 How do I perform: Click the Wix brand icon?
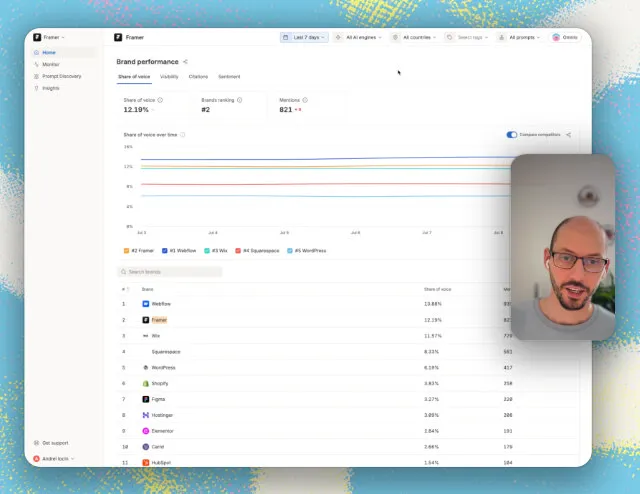146,336
